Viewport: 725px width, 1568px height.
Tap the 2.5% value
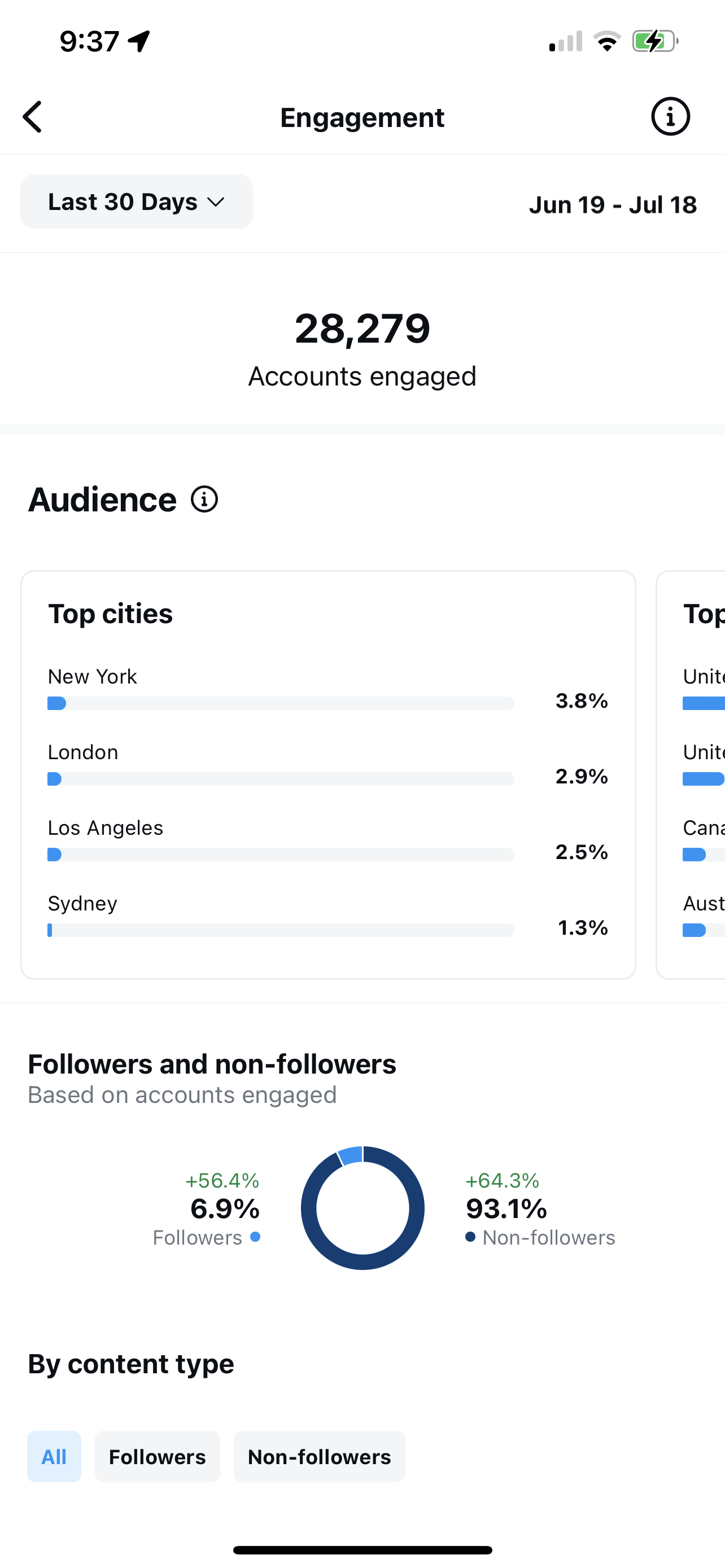pyautogui.click(x=582, y=852)
